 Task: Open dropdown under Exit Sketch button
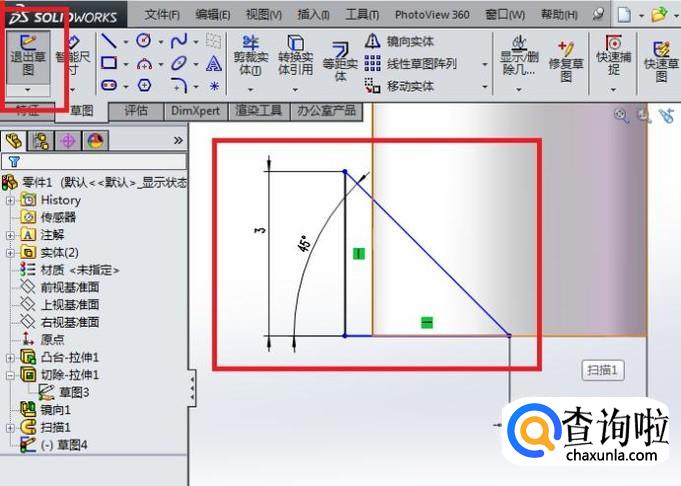pyautogui.click(x=28, y=90)
